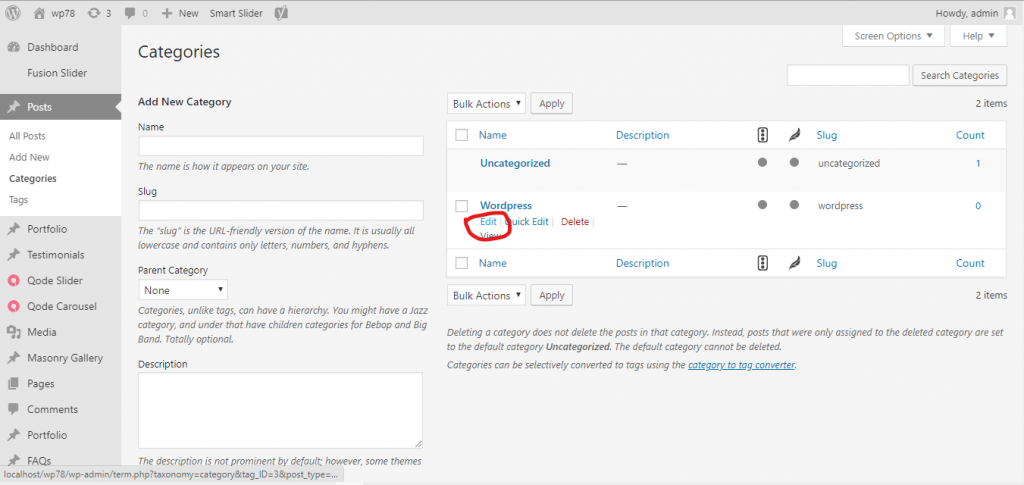Click the readability dot for Uncategorized row

794,163
